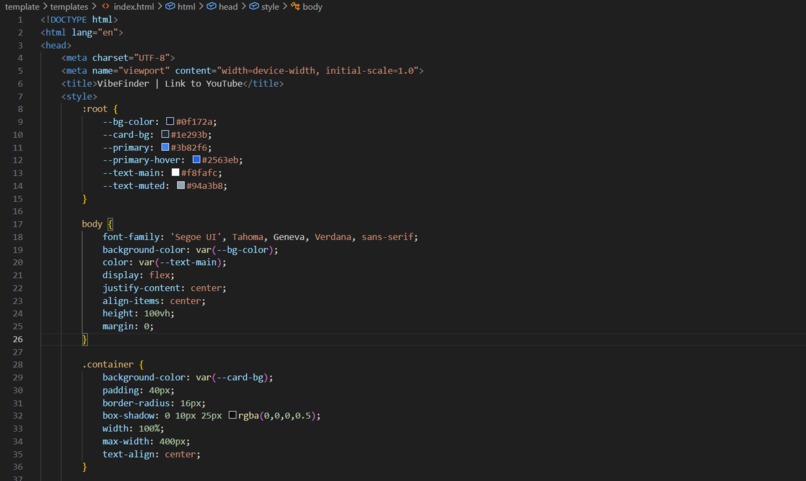Screen dimensions: 806x481
Task: Click the 'template' breadcrumb folder
Action: coord(22,7)
